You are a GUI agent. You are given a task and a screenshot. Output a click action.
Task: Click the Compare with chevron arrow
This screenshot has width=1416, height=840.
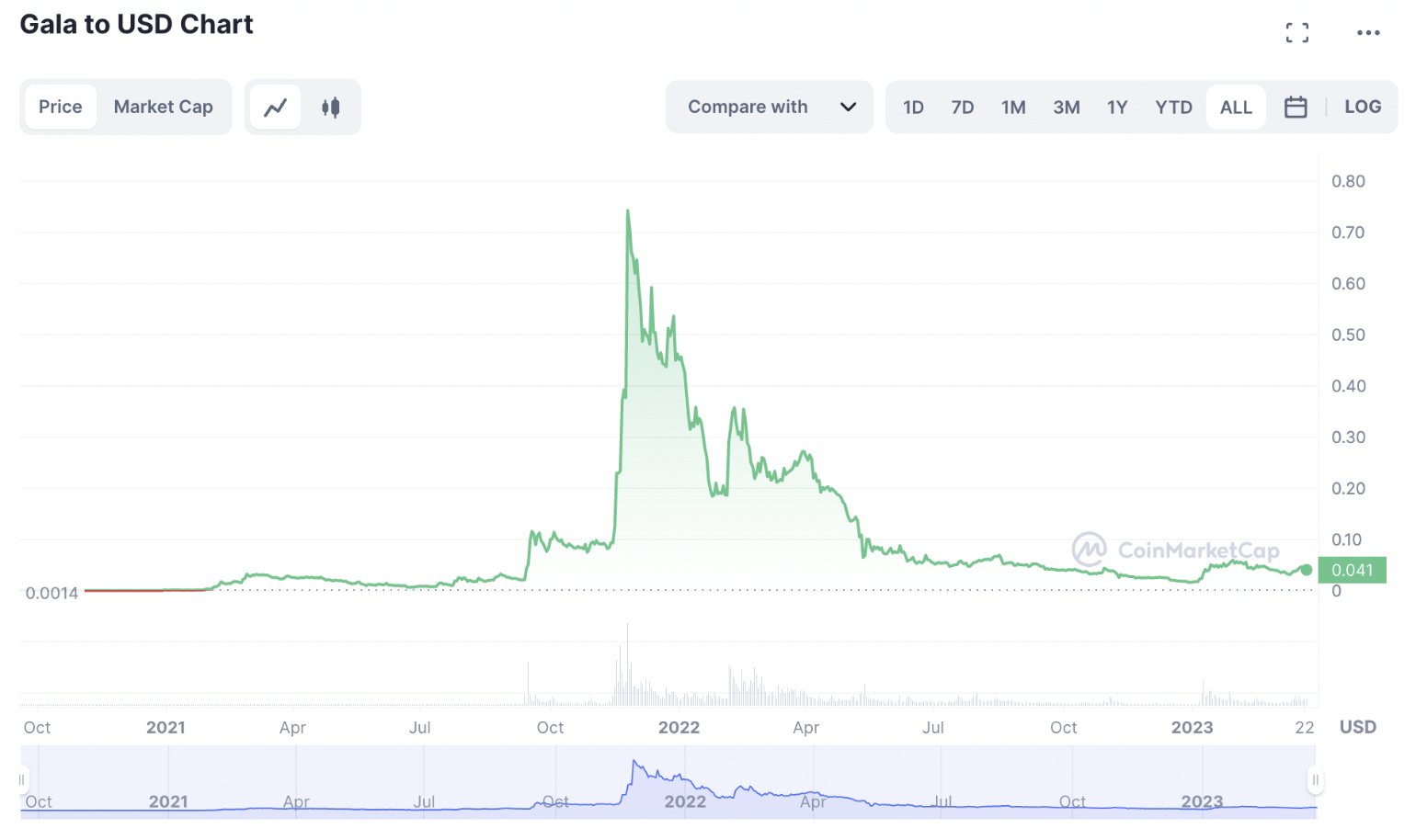click(x=848, y=108)
